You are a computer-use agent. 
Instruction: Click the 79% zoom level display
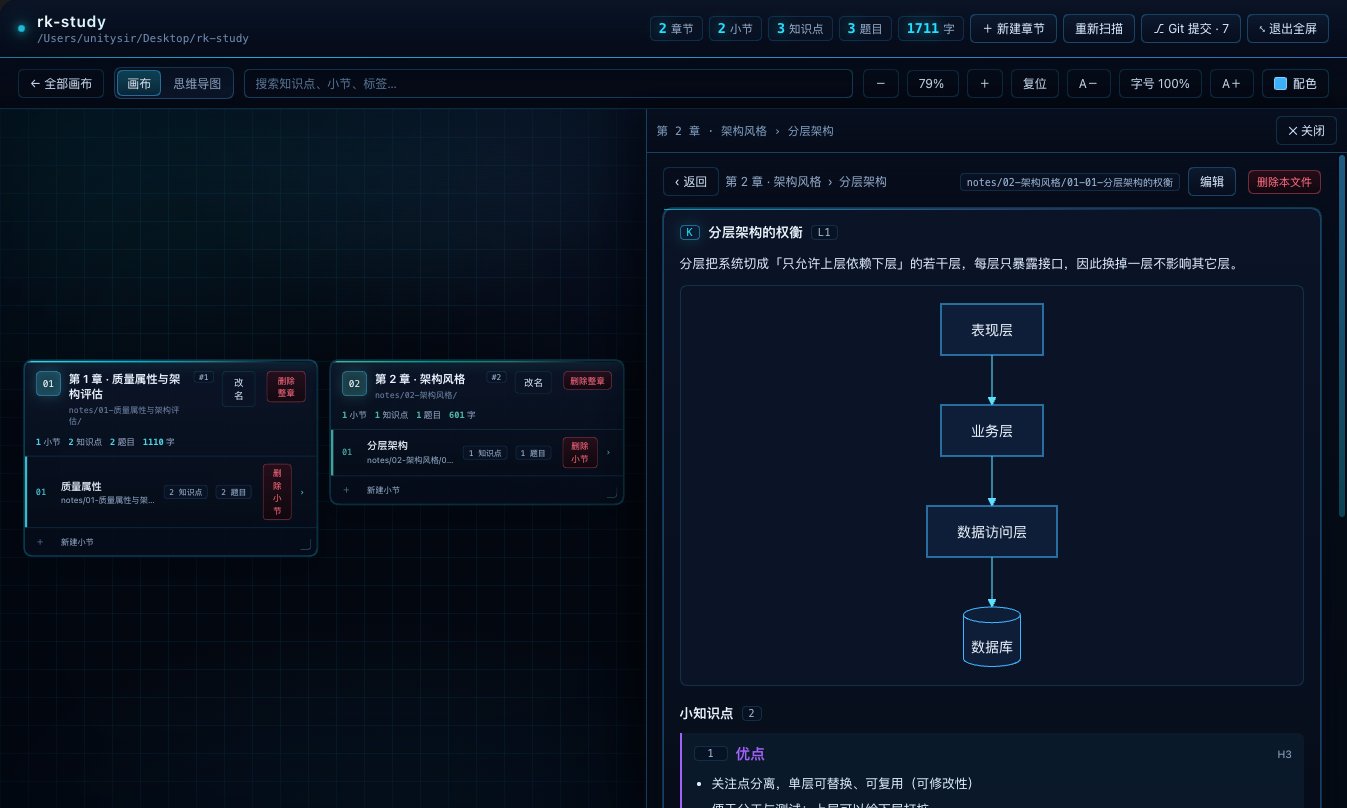(932, 84)
